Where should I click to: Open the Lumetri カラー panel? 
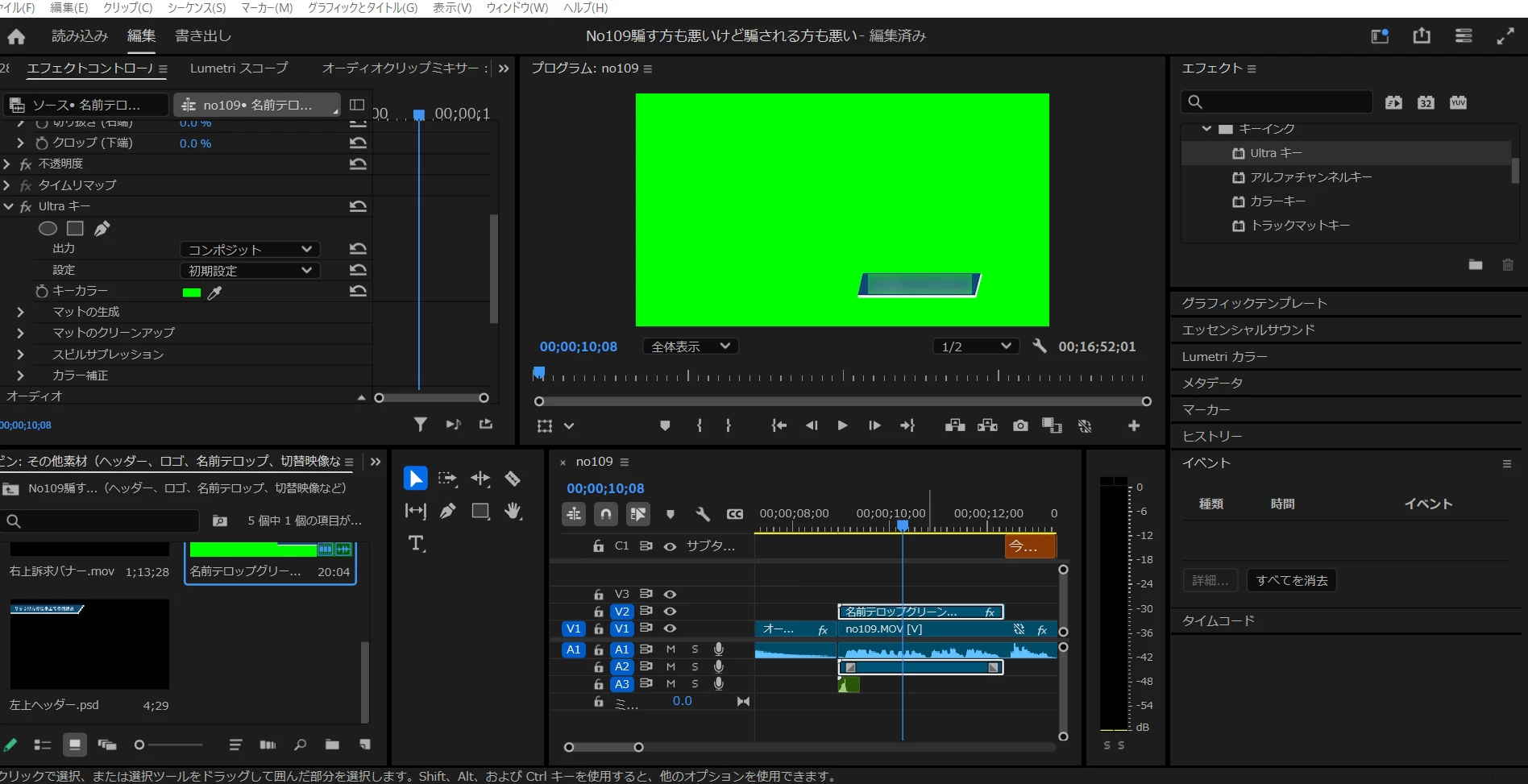coord(1225,356)
